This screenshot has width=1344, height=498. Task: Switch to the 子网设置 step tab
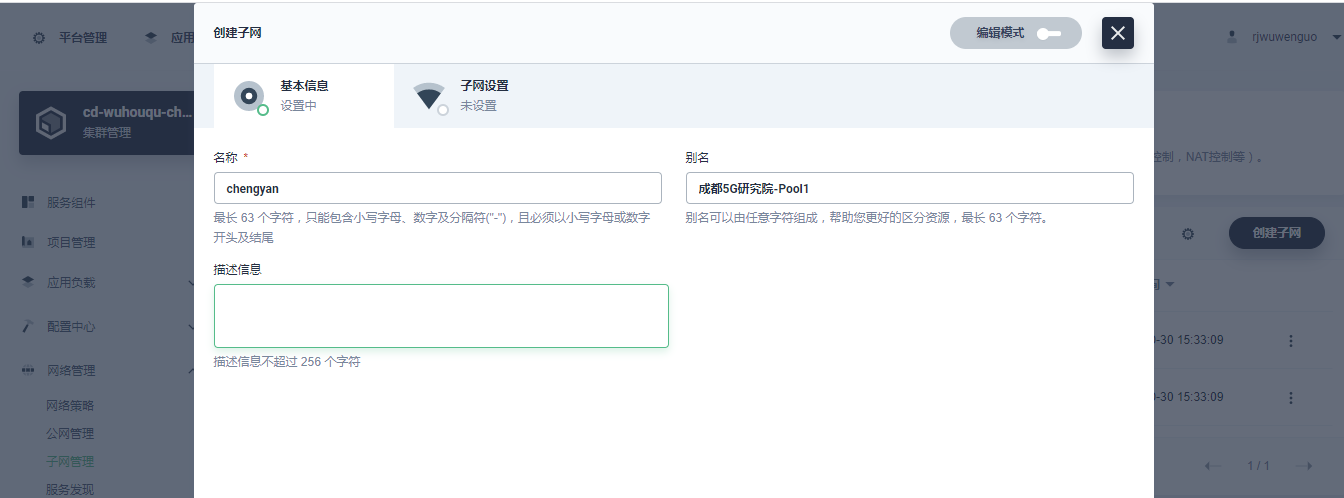(484, 96)
